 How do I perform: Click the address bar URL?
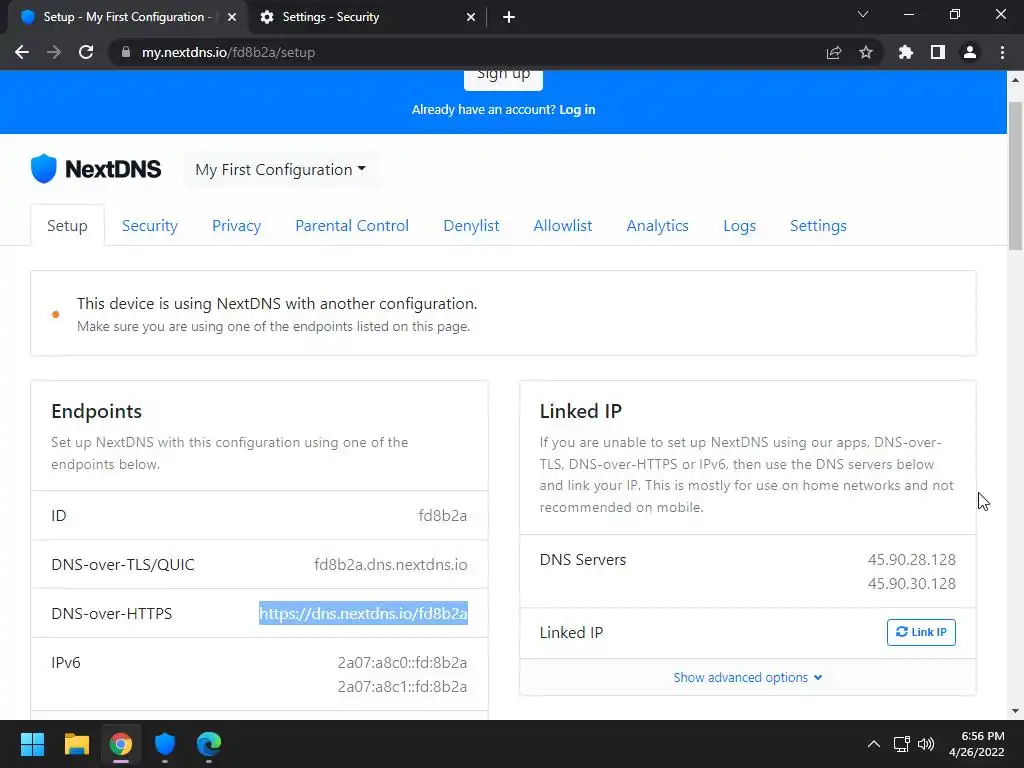tap(229, 52)
